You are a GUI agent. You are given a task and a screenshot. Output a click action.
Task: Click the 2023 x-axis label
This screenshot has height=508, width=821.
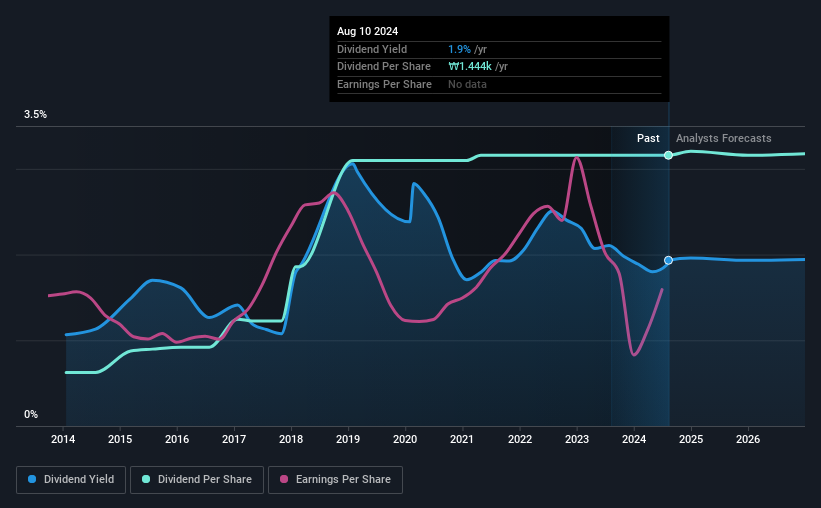coord(577,439)
